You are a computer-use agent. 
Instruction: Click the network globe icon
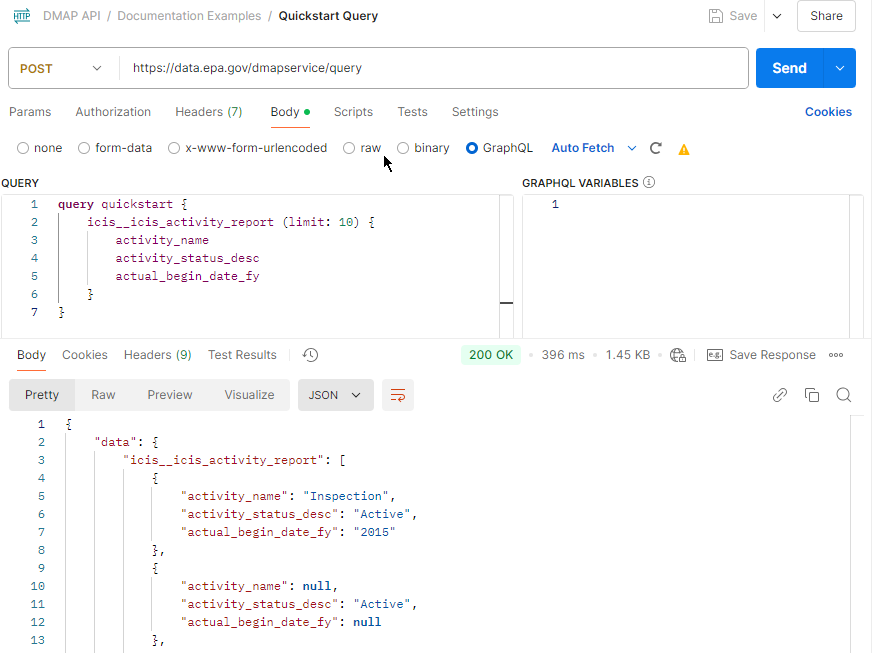pos(679,355)
